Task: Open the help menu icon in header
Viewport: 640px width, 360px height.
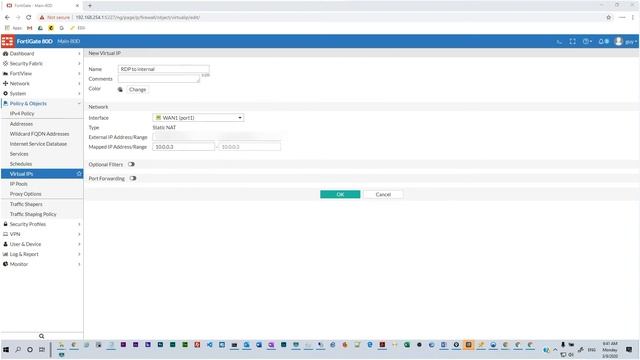Action: point(587,42)
